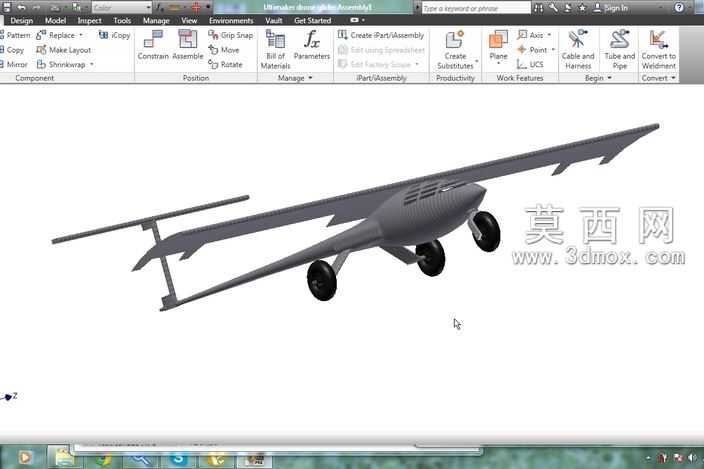Click Create Substitutes
The height and width of the screenshot is (469, 704).
[x=455, y=49]
